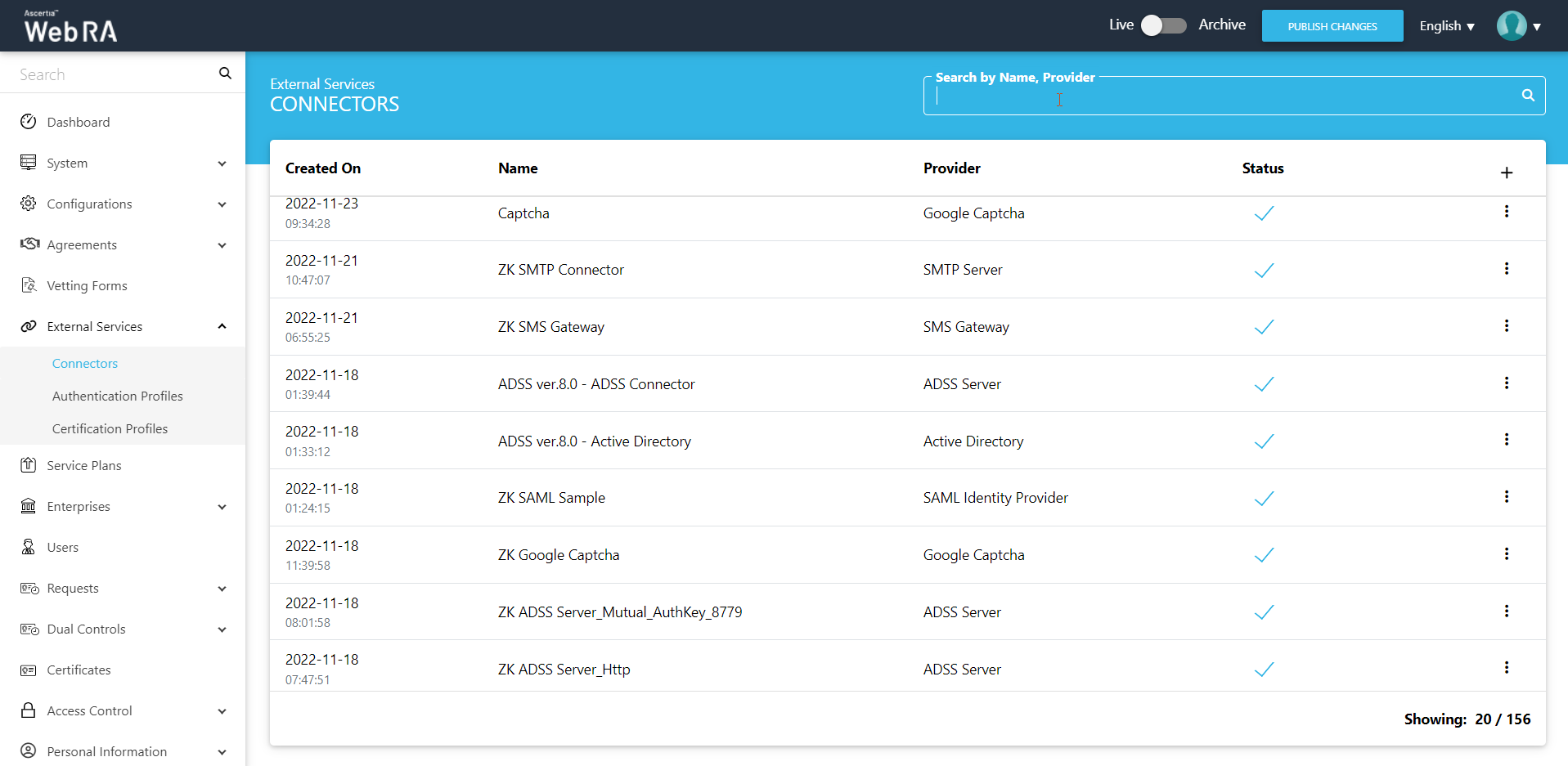Click the sidebar search magnifier icon

(x=225, y=74)
